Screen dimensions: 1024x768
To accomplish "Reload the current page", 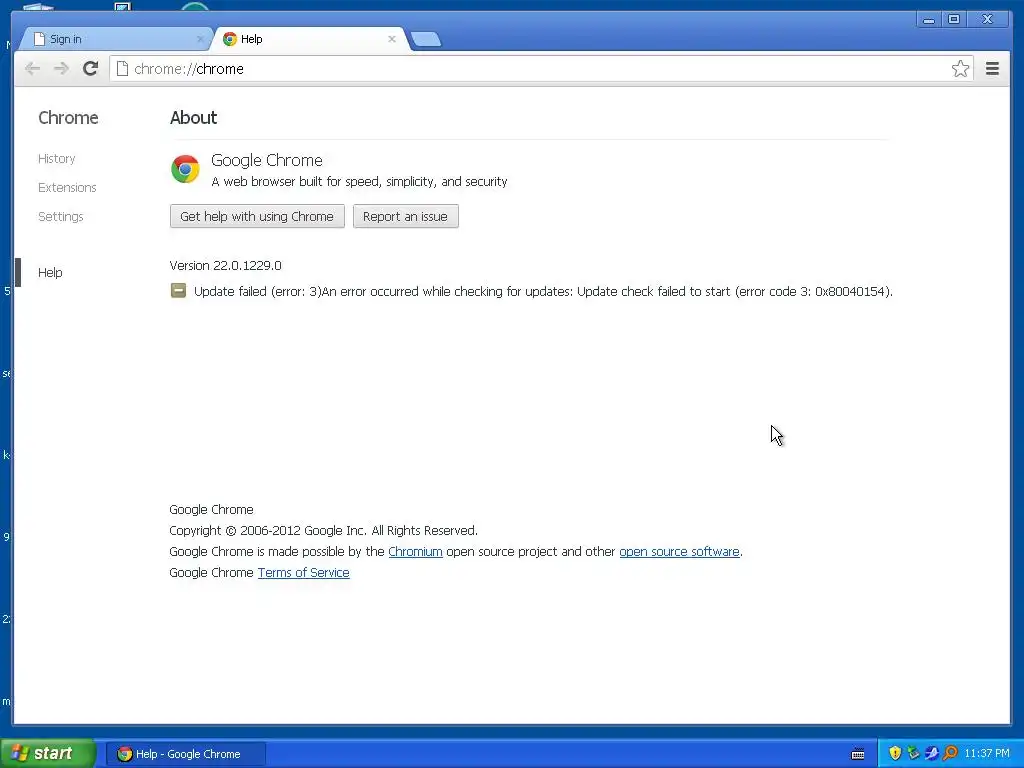I will click(x=91, y=68).
